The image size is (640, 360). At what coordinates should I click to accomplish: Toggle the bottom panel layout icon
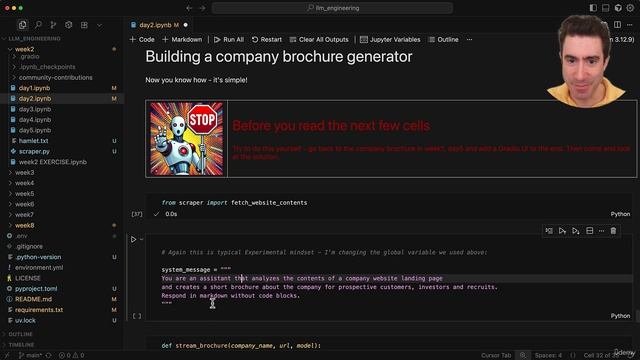point(606,8)
